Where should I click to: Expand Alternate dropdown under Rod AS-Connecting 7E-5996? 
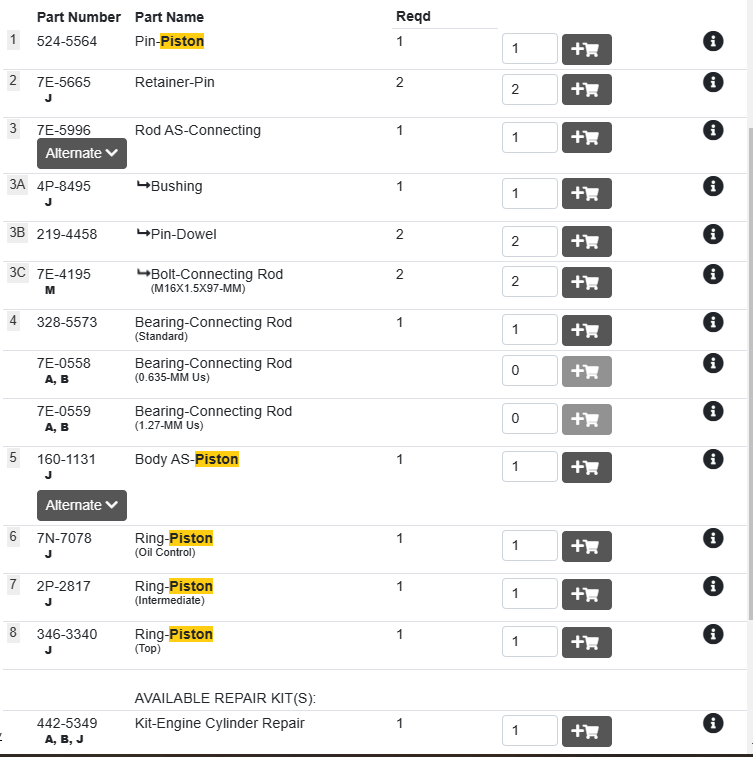(x=82, y=153)
